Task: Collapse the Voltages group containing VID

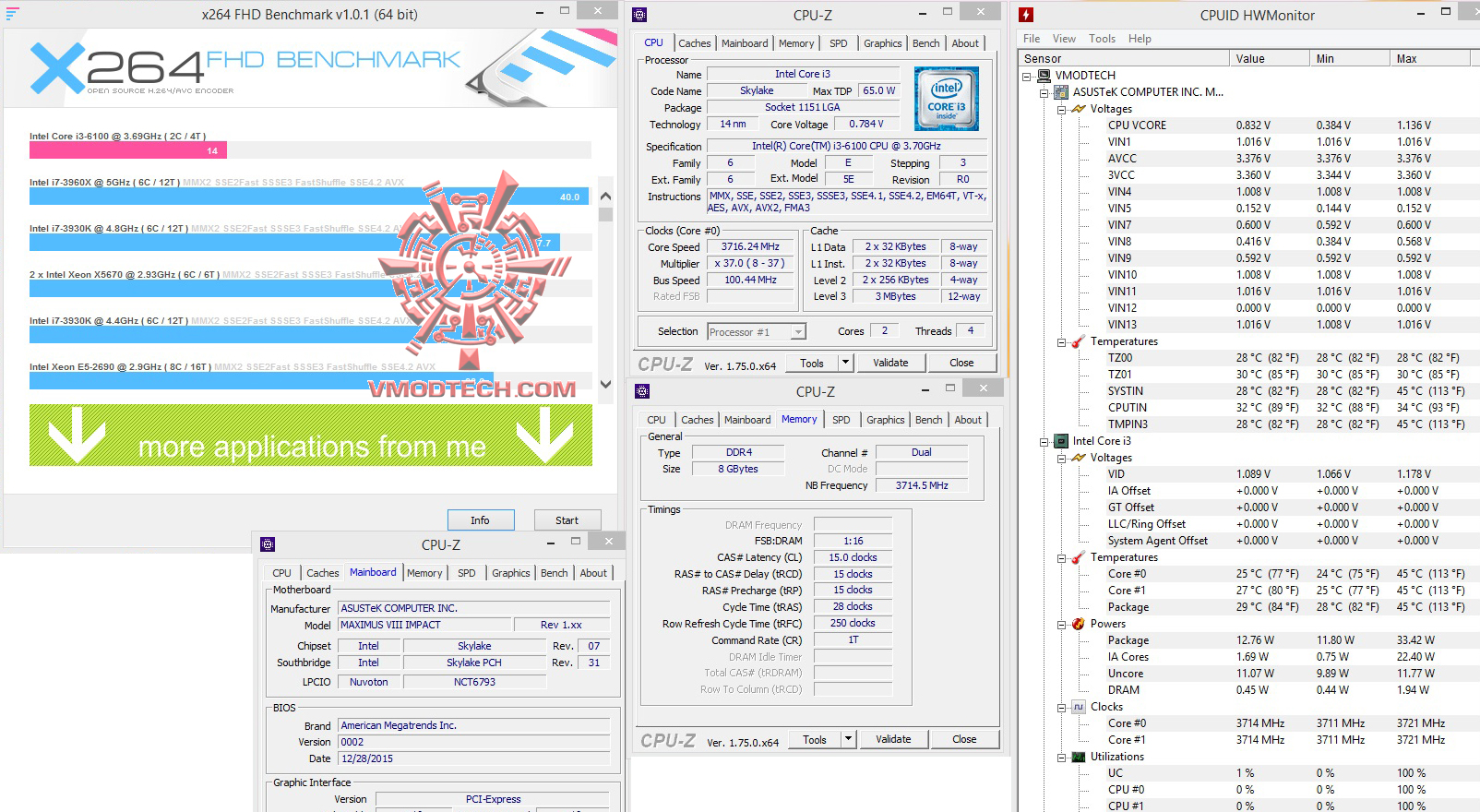Action: tap(1062, 458)
